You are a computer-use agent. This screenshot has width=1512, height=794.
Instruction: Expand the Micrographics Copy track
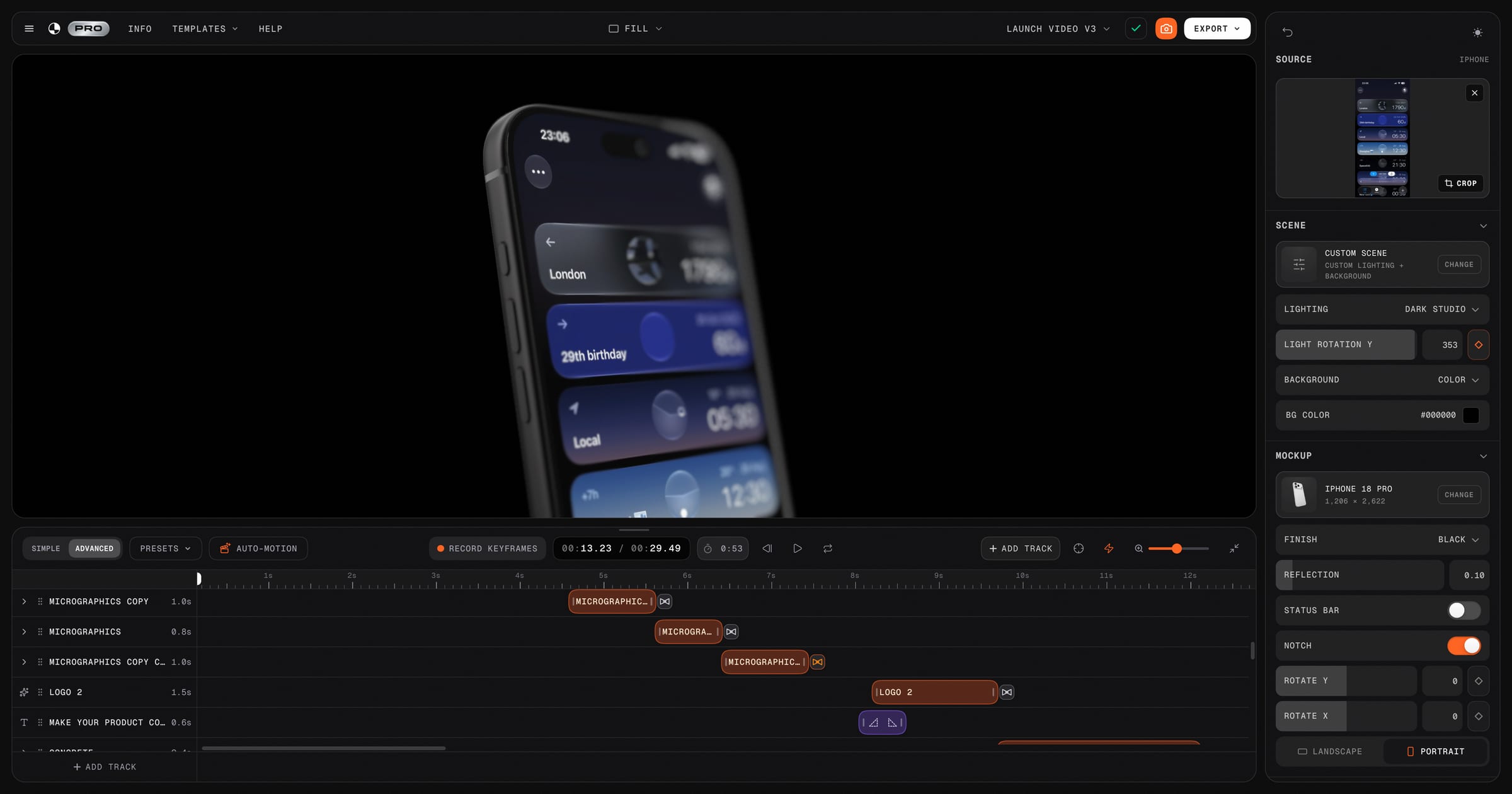[24, 602]
